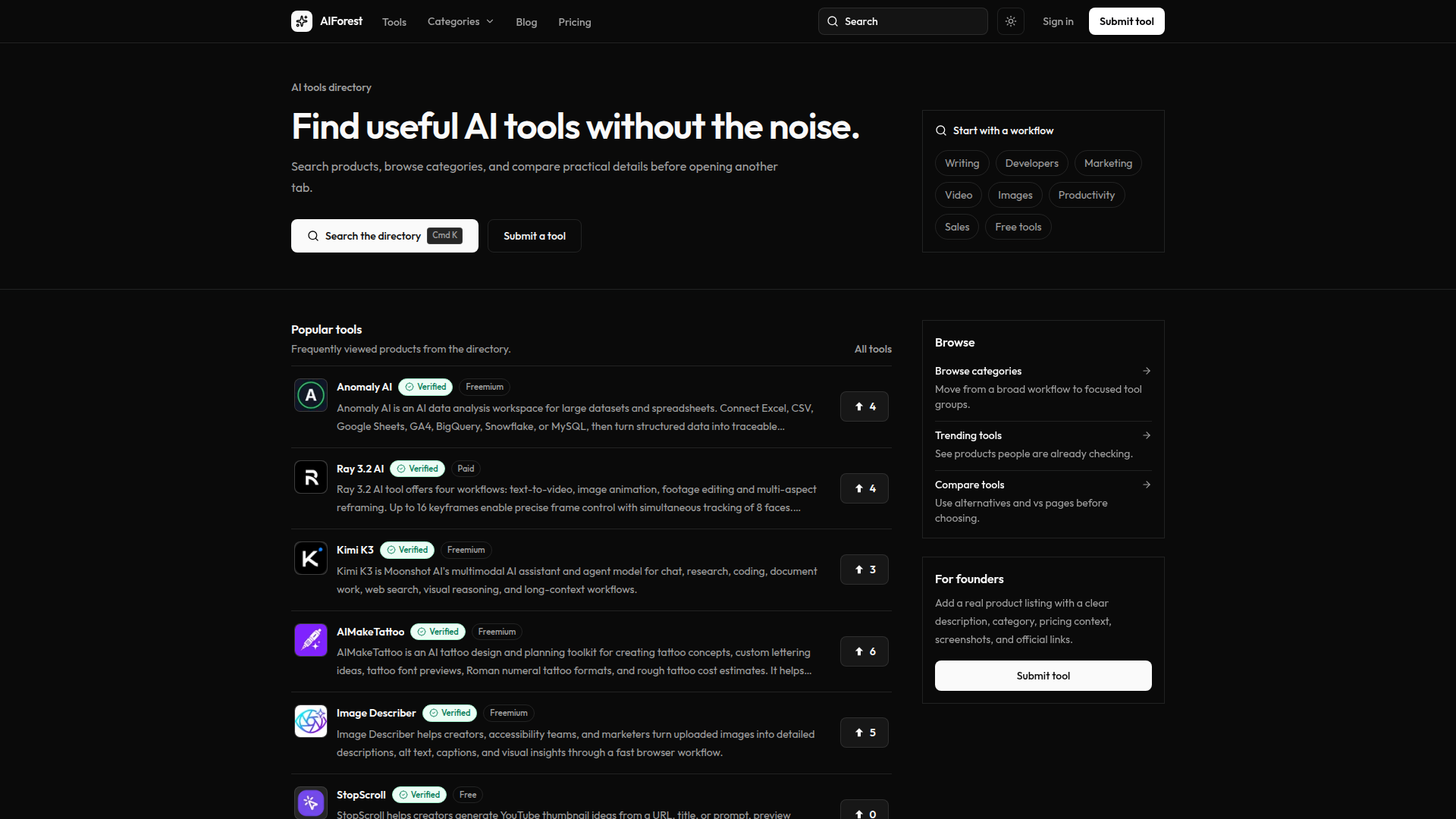Image resolution: width=1456 pixels, height=819 pixels.
Task: Open StopScroll tool title
Action: tap(361, 795)
